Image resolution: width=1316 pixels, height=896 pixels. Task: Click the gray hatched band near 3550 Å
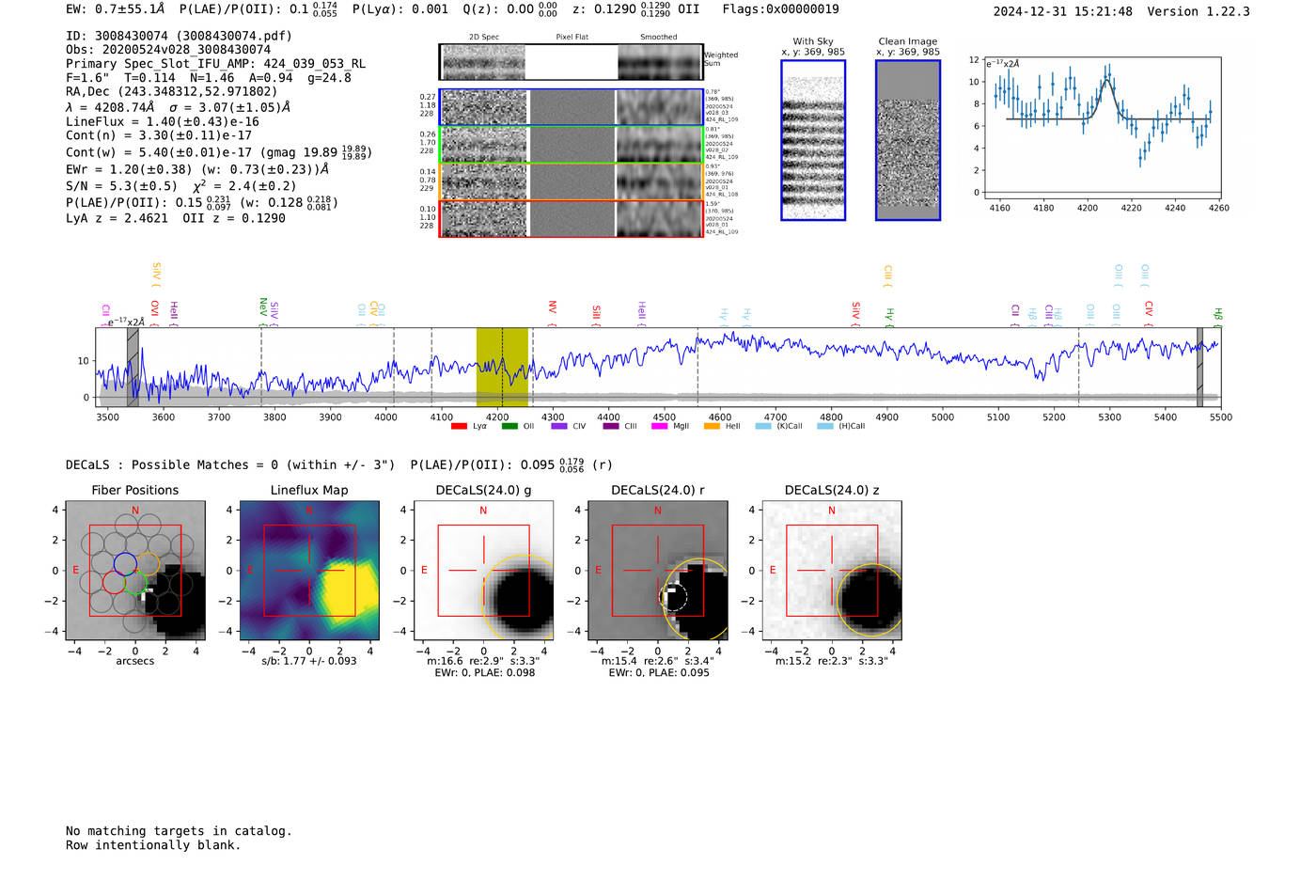[133, 367]
